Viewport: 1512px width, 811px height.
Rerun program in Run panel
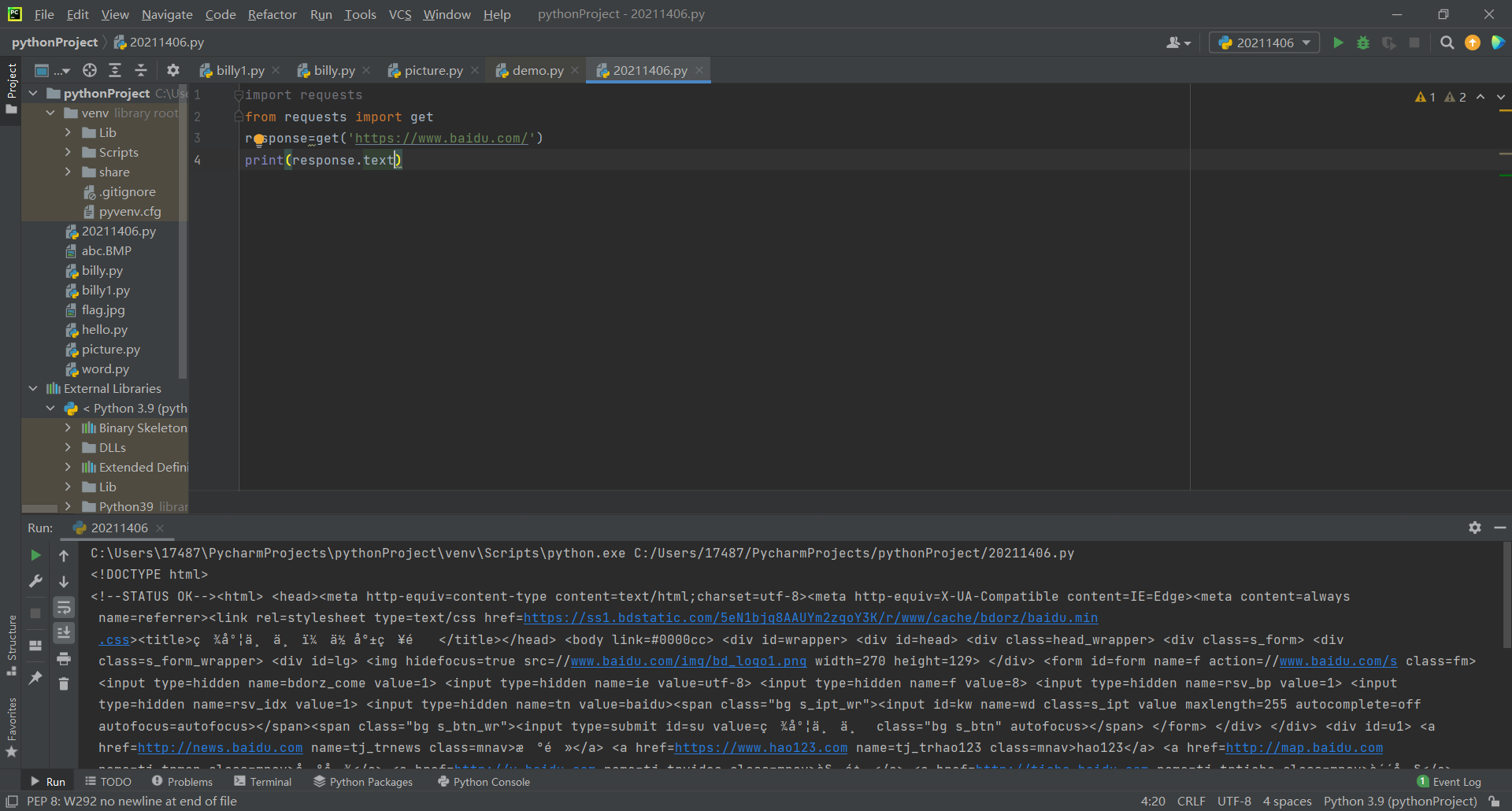[x=35, y=555]
